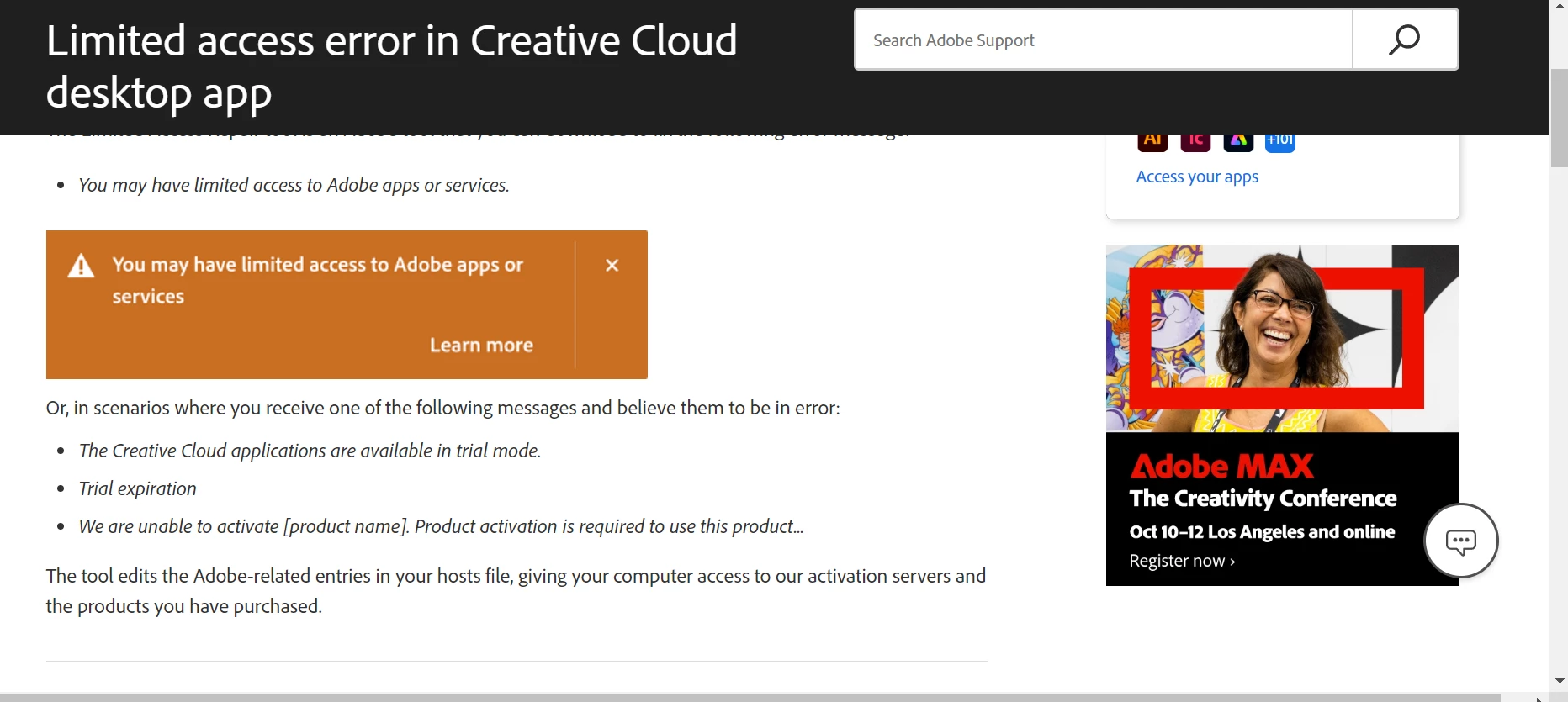Click Learn more in the orange banner
The height and width of the screenshot is (702, 1568).
tap(481, 346)
